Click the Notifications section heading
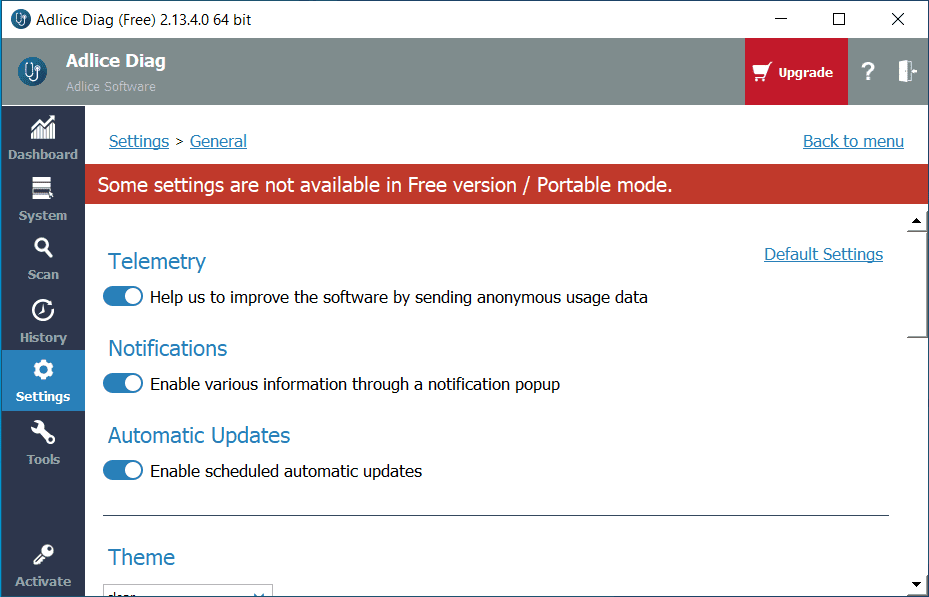This screenshot has width=929, height=597. point(168,348)
